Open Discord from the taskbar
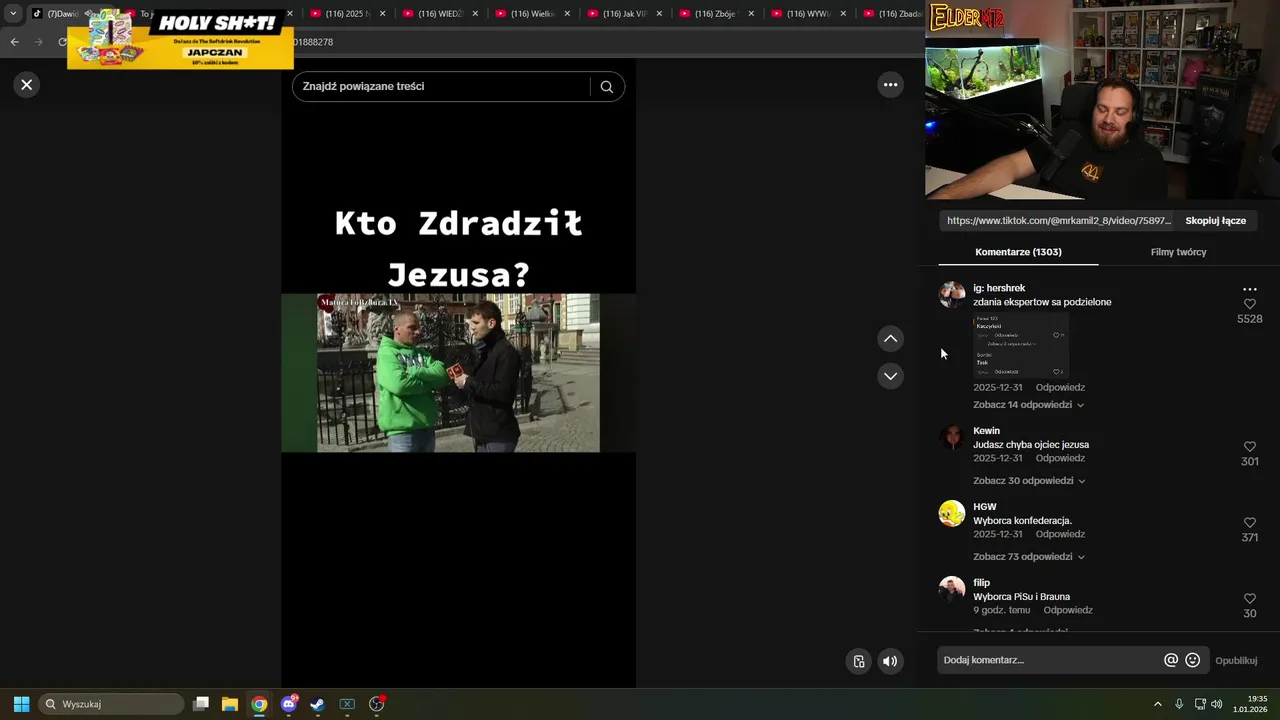1280x720 pixels. click(x=289, y=704)
